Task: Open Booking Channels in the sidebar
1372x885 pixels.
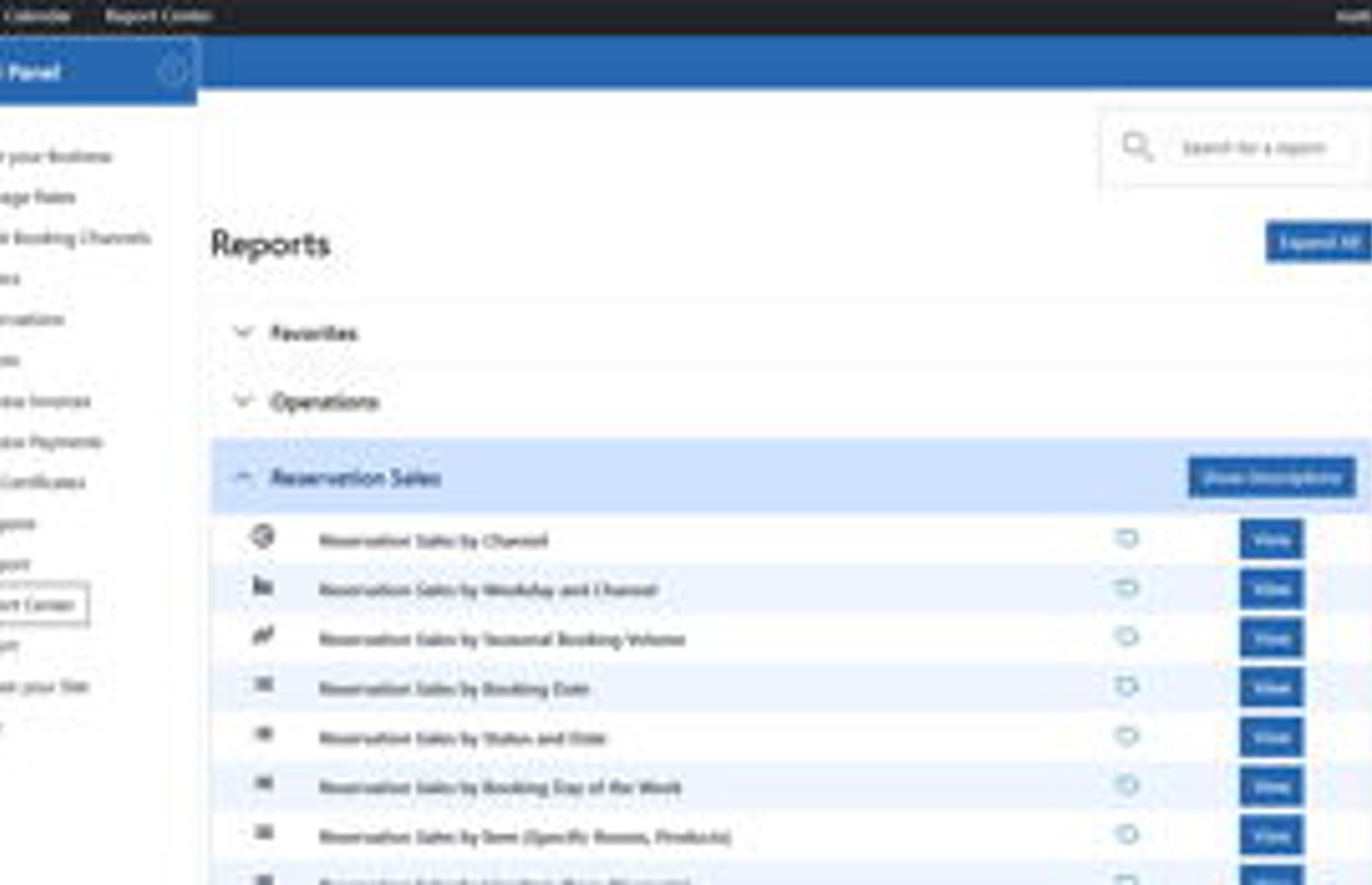Action: (75, 238)
